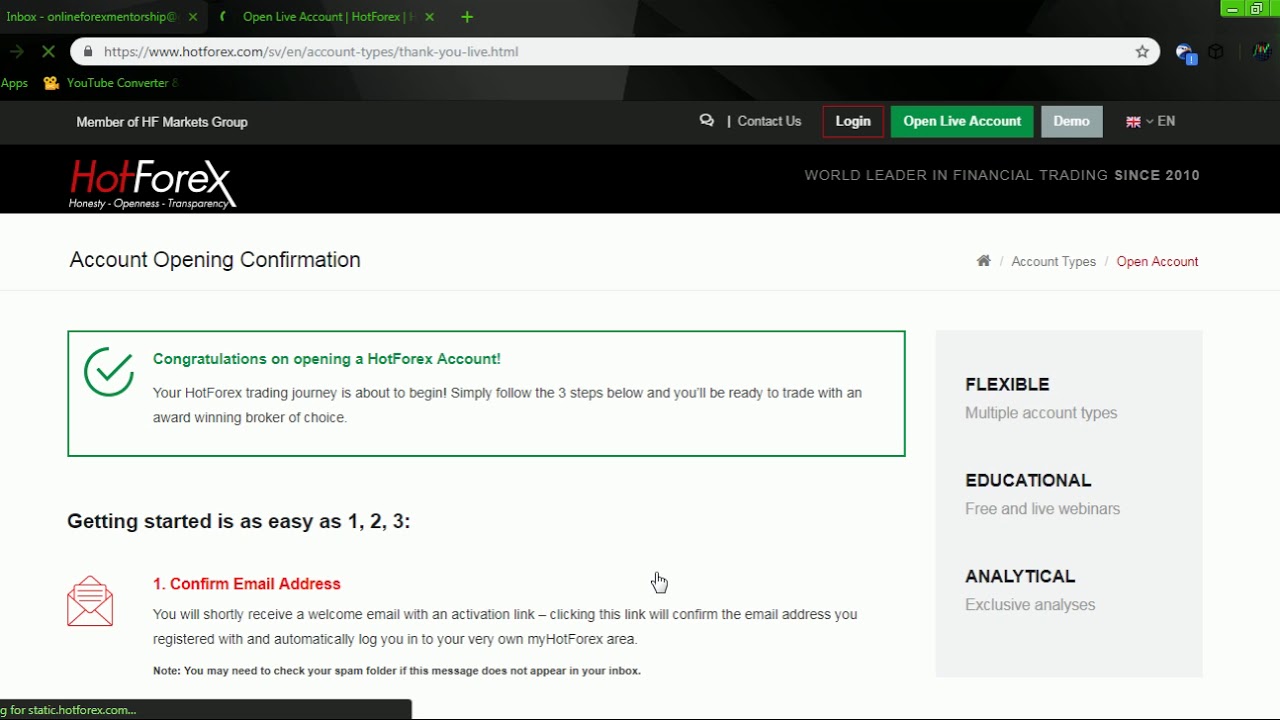Open the live chat bubble icon

click(707, 121)
